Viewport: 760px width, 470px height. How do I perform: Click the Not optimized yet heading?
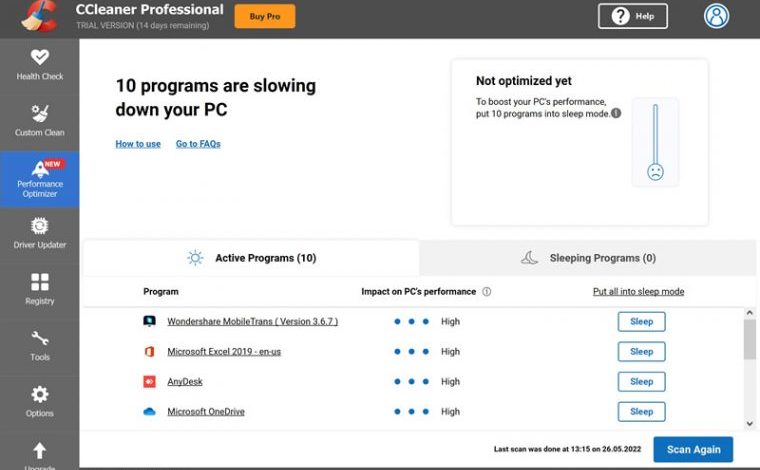(523, 81)
